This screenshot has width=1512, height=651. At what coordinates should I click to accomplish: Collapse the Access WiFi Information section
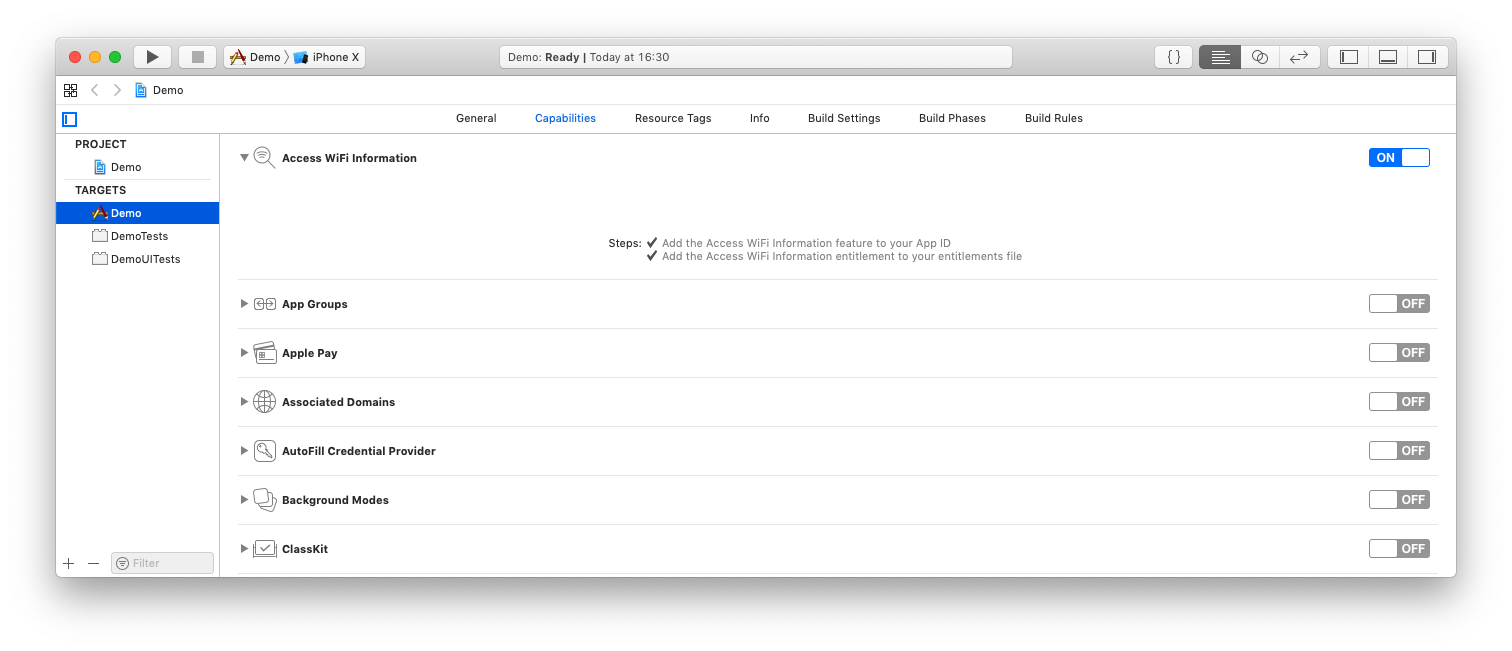pyautogui.click(x=244, y=158)
